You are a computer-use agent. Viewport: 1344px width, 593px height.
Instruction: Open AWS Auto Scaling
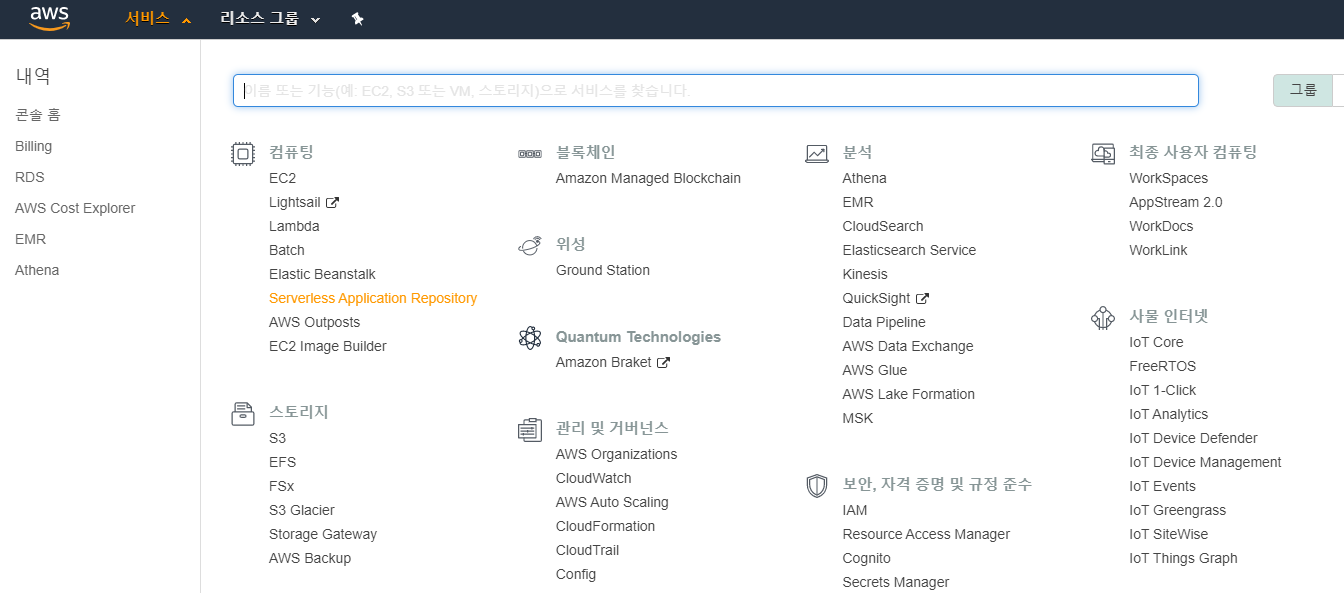pos(612,502)
